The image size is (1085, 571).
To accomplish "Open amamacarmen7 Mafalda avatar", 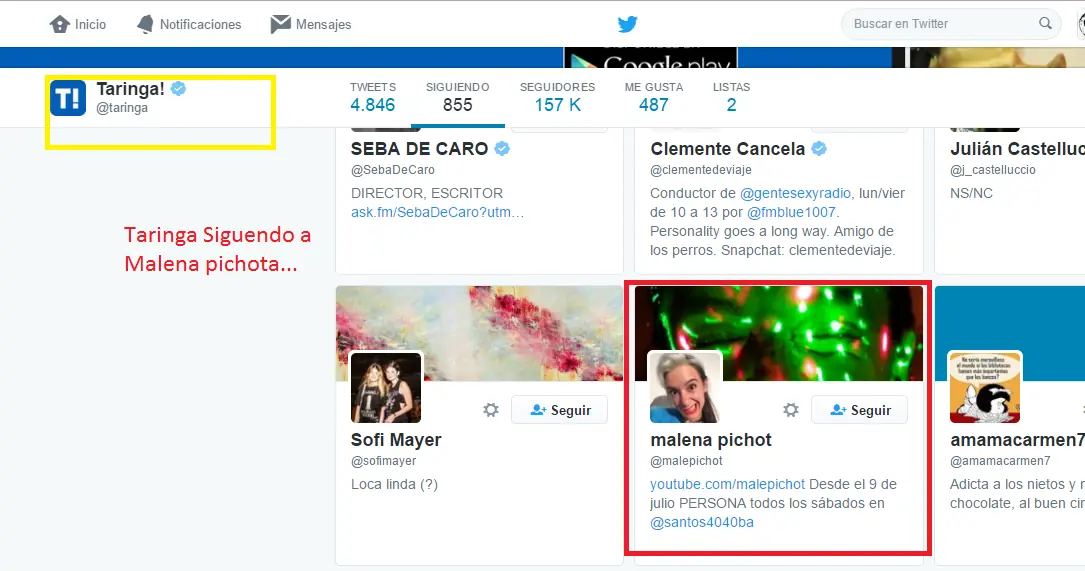I will pos(985,388).
